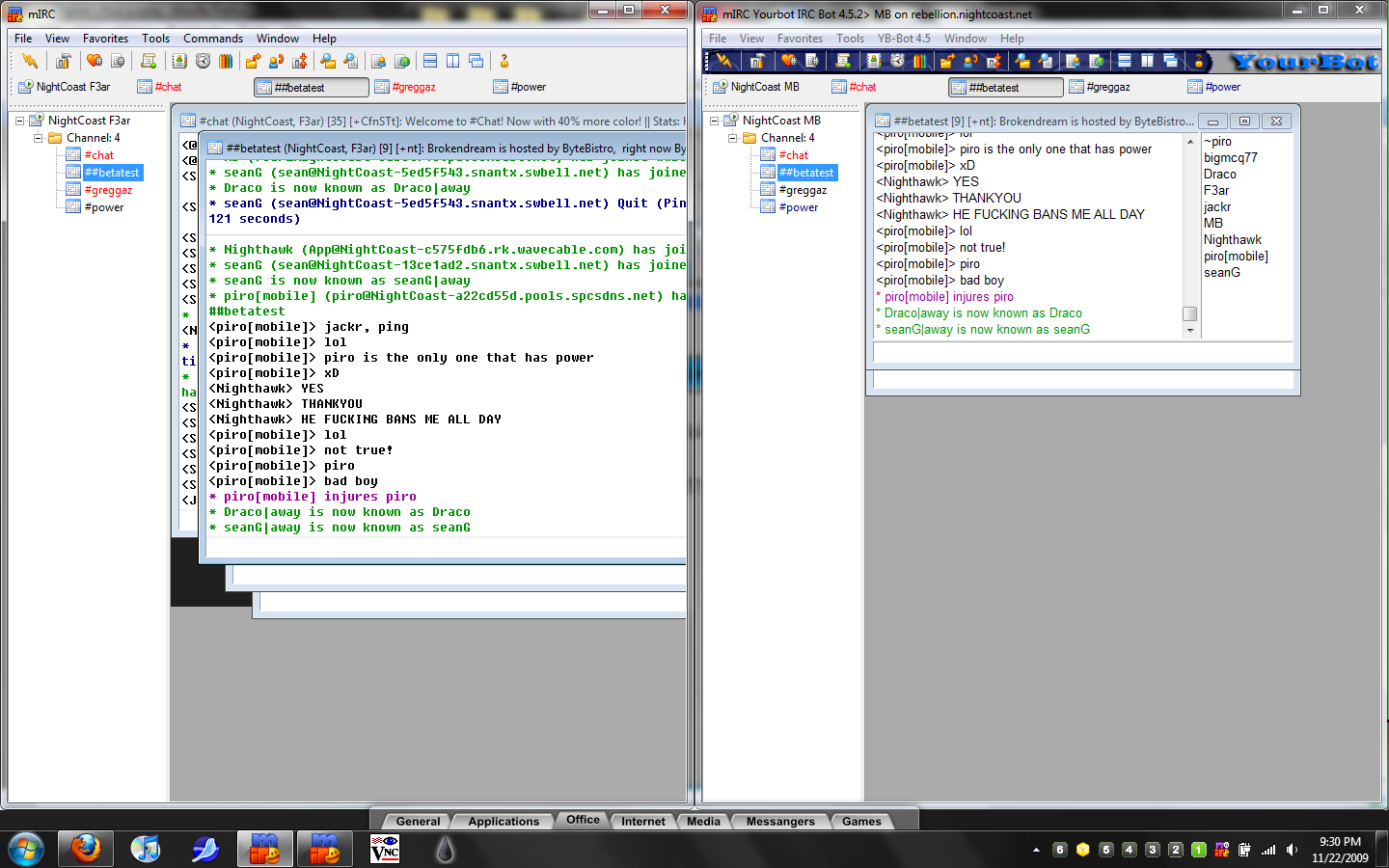Show hidden system tray icons
The height and width of the screenshot is (868, 1389).
click(1036, 850)
